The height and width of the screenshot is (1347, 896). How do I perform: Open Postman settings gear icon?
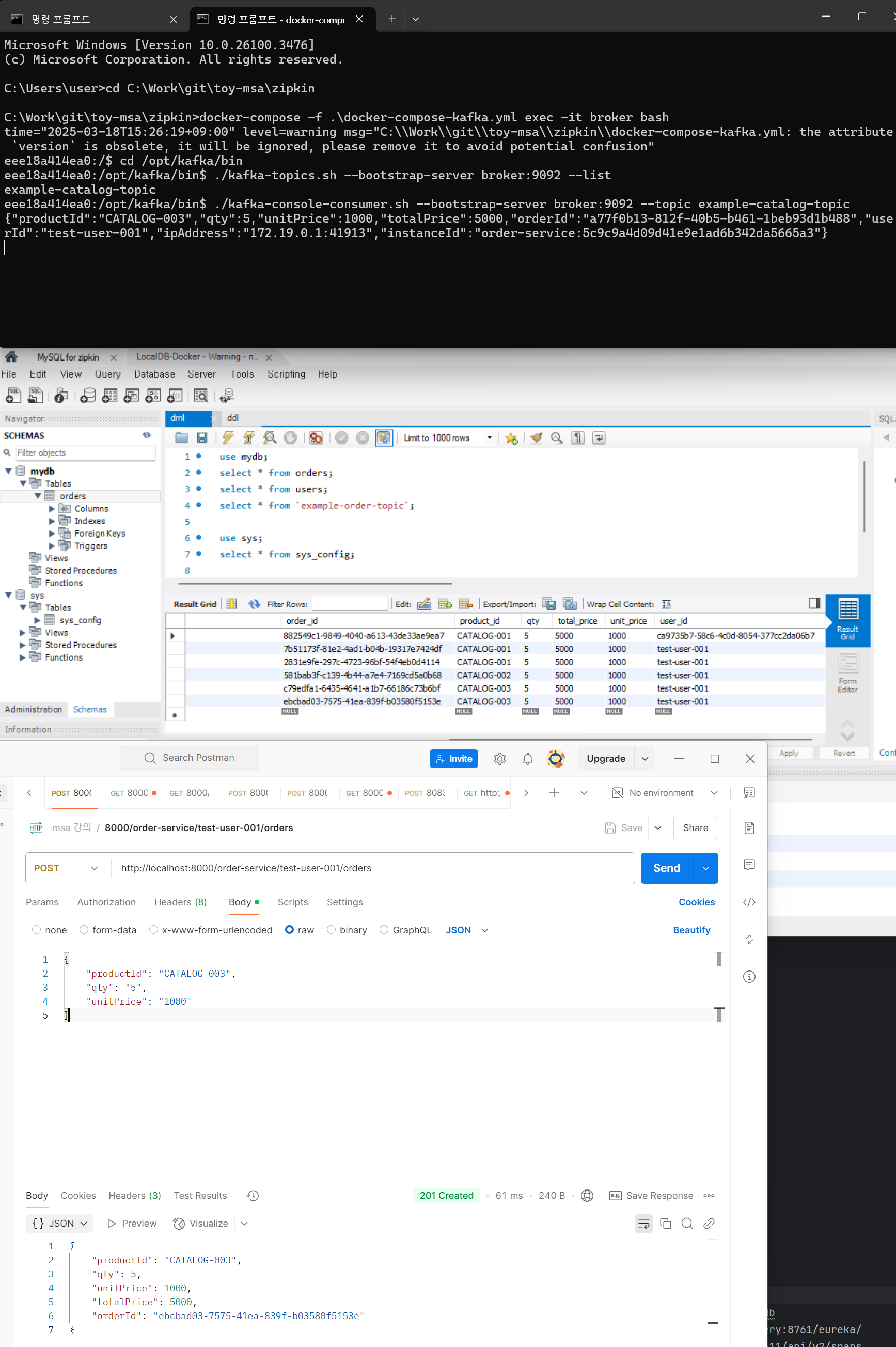tap(499, 758)
